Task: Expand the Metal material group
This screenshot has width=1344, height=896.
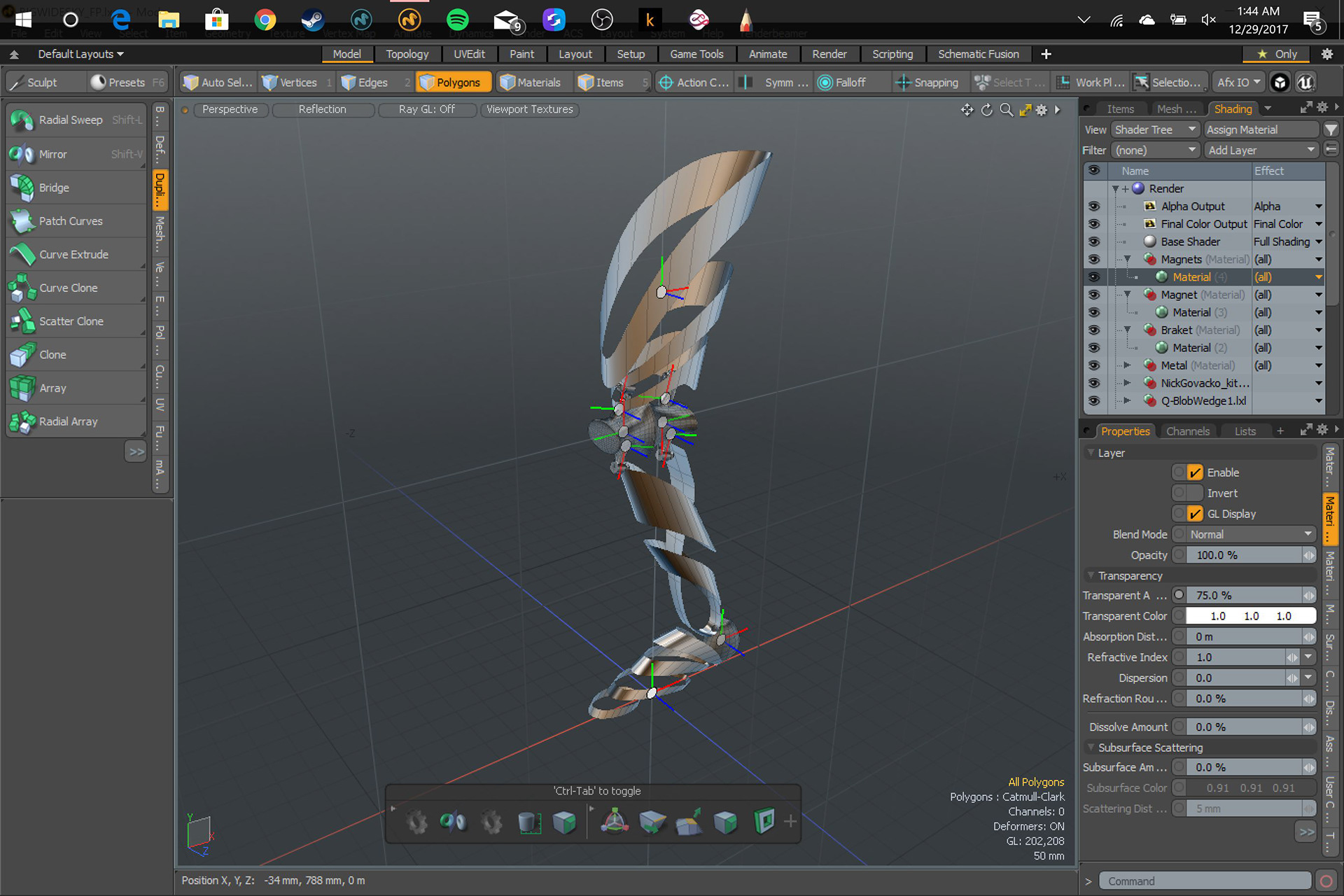Action: pos(1127,365)
